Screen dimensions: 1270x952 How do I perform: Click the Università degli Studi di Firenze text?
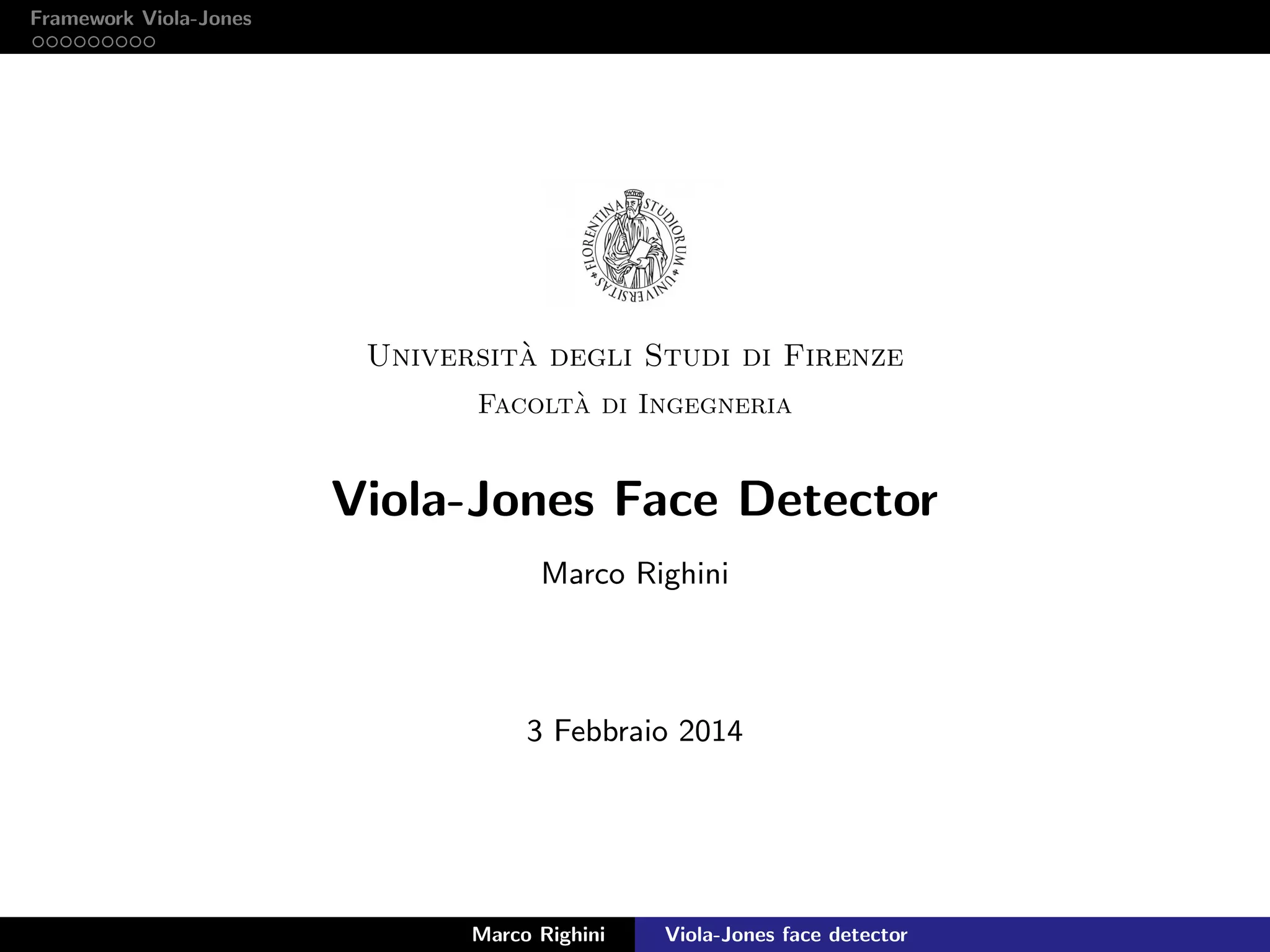(x=635, y=356)
